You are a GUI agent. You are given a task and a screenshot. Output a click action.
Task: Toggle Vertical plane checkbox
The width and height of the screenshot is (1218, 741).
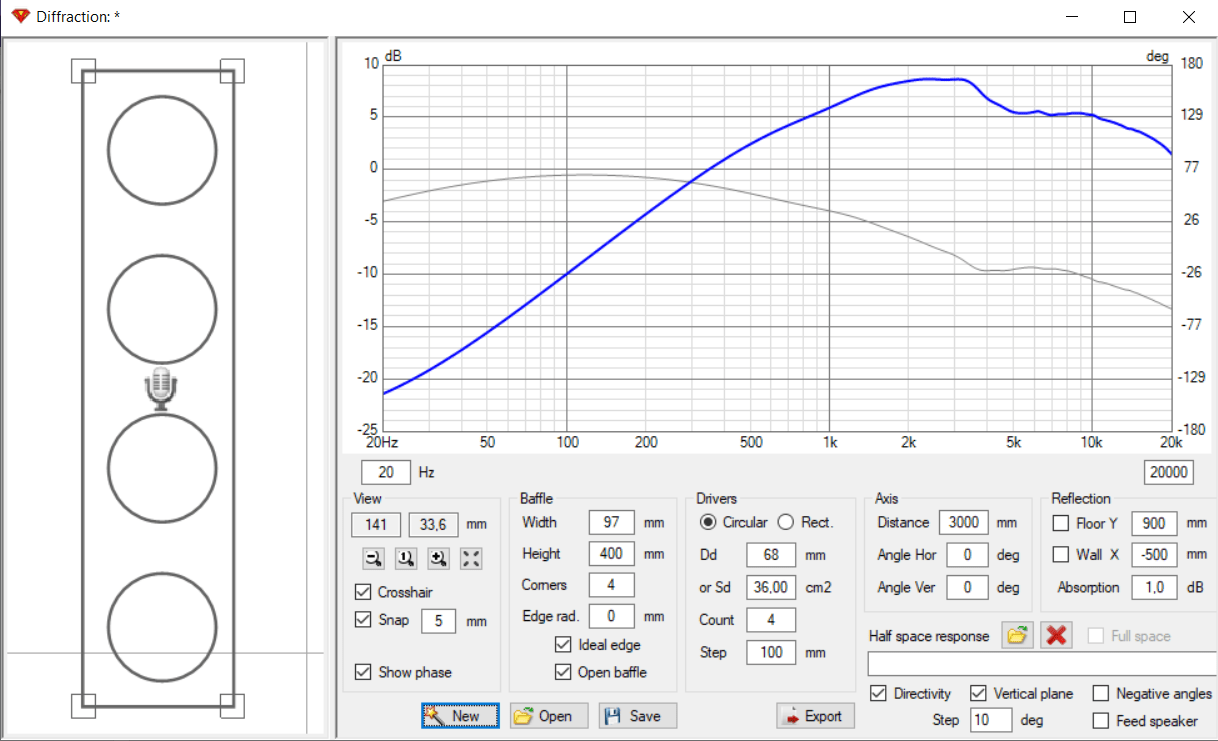click(x=979, y=693)
